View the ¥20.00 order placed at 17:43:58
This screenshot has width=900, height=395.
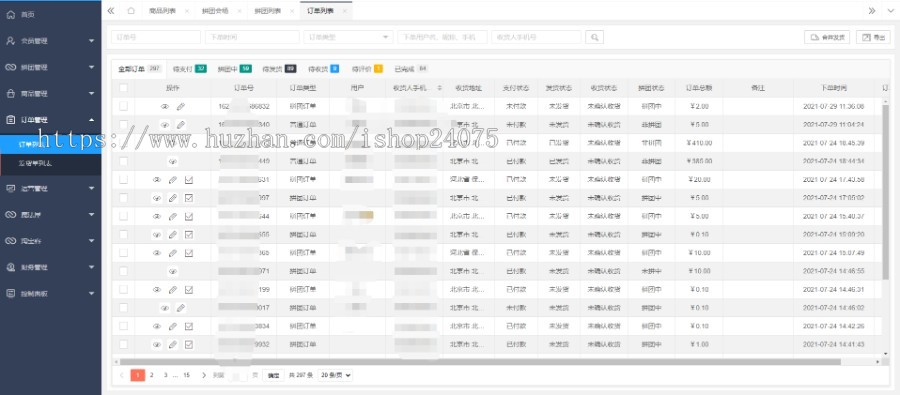[x=157, y=180]
